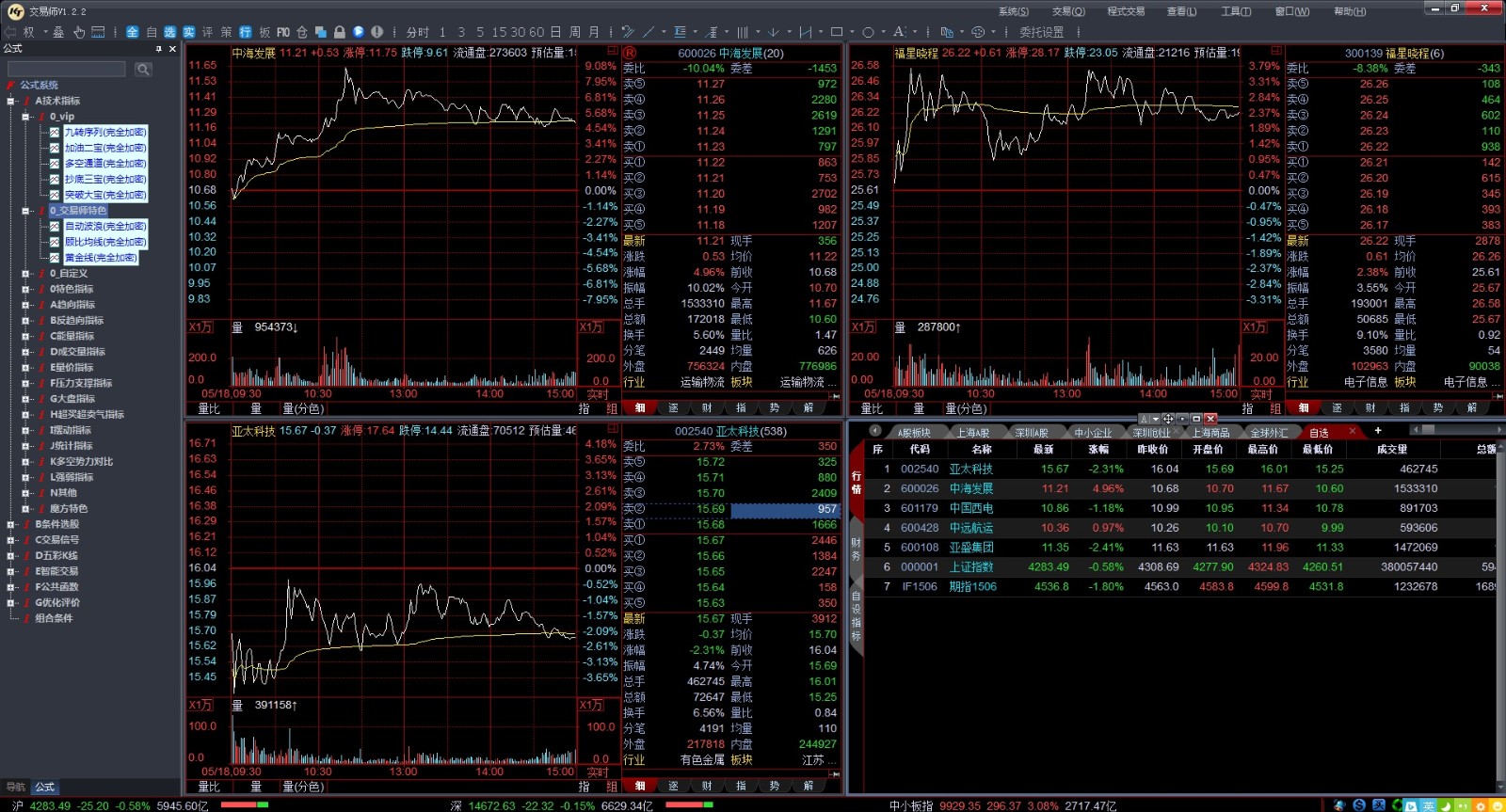Toggle the 全 blue toolbar button
The height and width of the screenshot is (812, 1506).
pyautogui.click(x=133, y=32)
